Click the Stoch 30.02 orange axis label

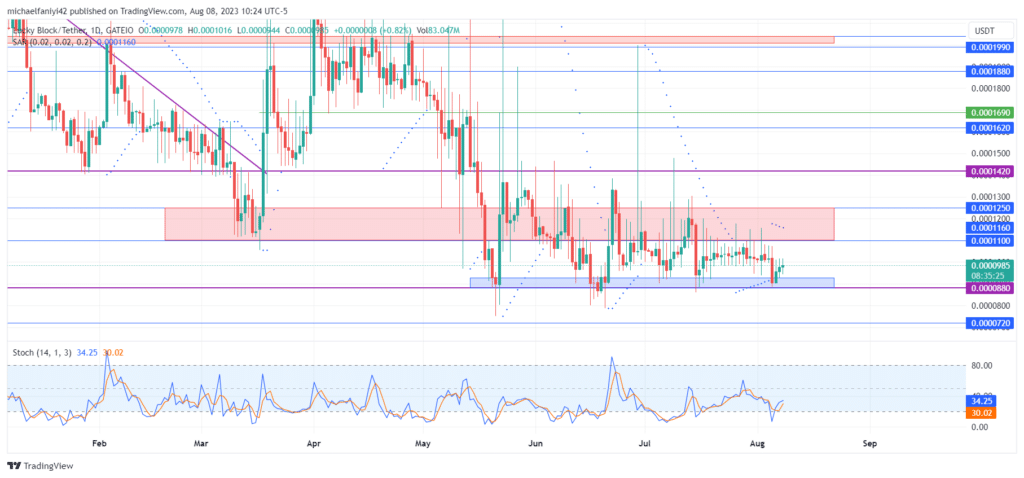[x=980, y=413]
